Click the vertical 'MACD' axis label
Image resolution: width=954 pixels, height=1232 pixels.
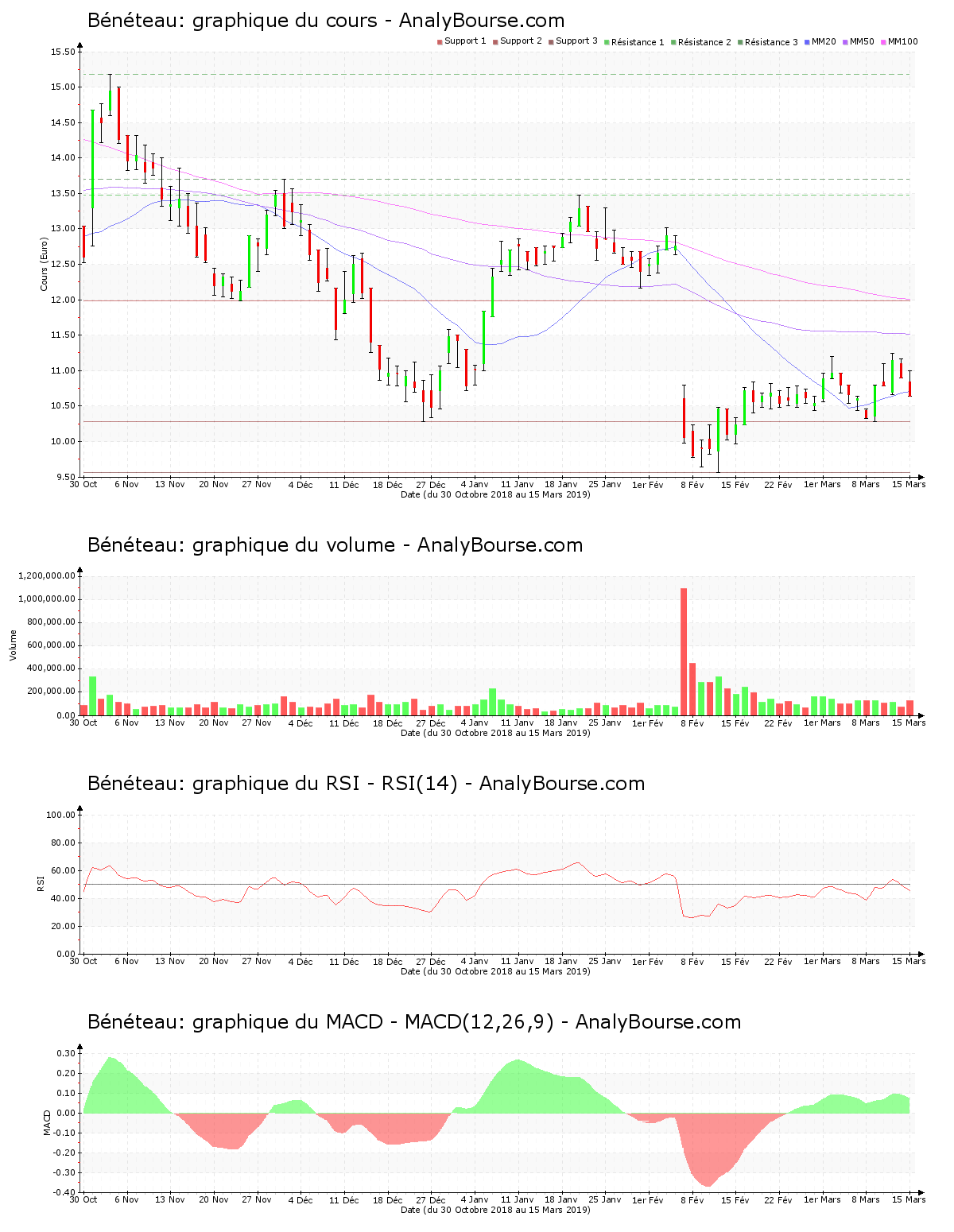click(x=47, y=1122)
